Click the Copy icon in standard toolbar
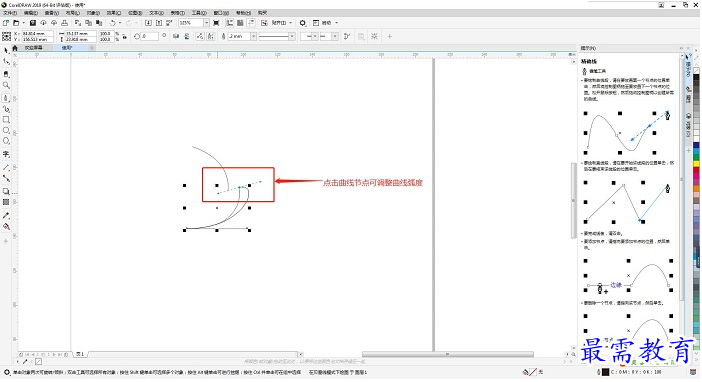Image resolution: width=702 pixels, height=382 pixels. [x=88, y=23]
